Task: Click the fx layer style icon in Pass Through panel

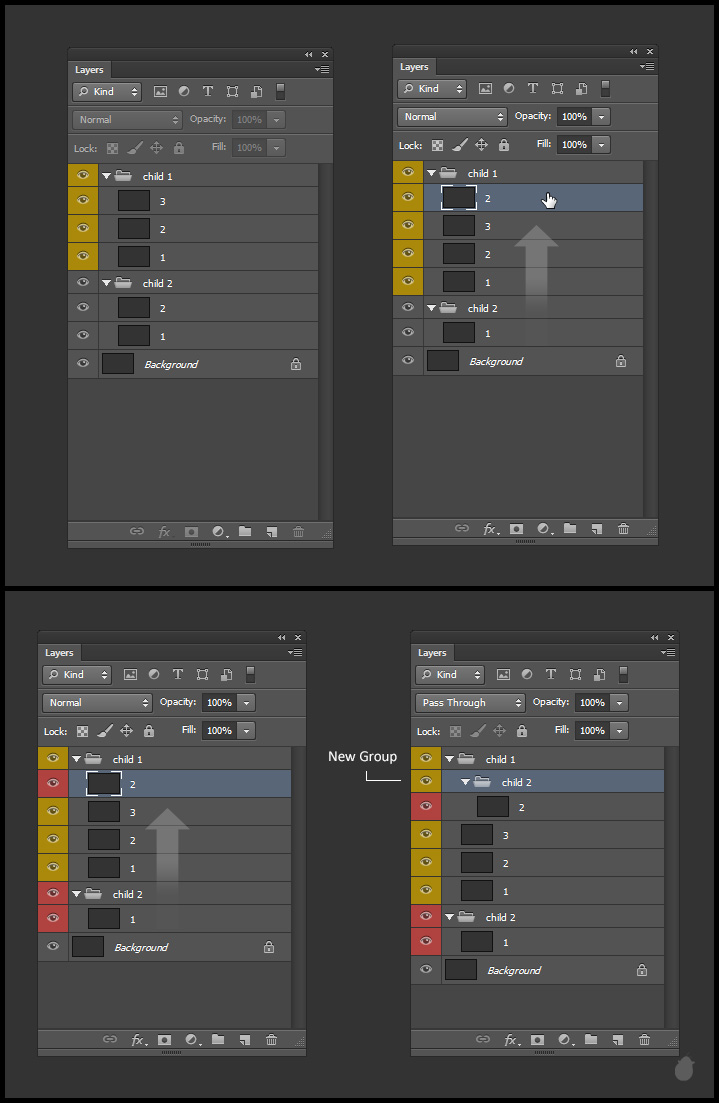Action: 511,1040
